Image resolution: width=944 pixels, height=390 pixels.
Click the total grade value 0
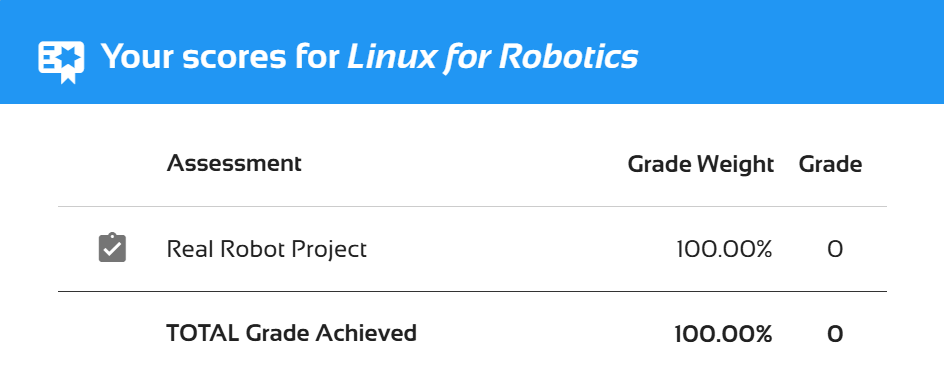pos(834,334)
